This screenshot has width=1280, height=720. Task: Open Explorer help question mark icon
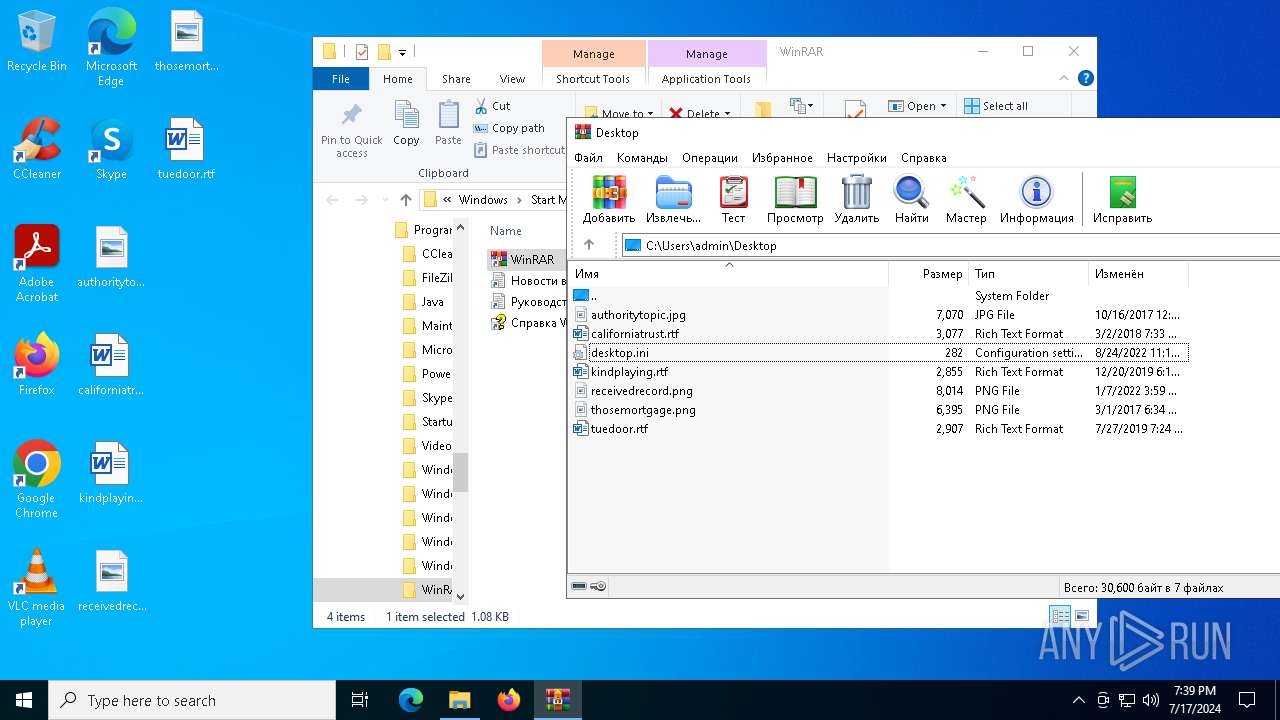(1085, 78)
